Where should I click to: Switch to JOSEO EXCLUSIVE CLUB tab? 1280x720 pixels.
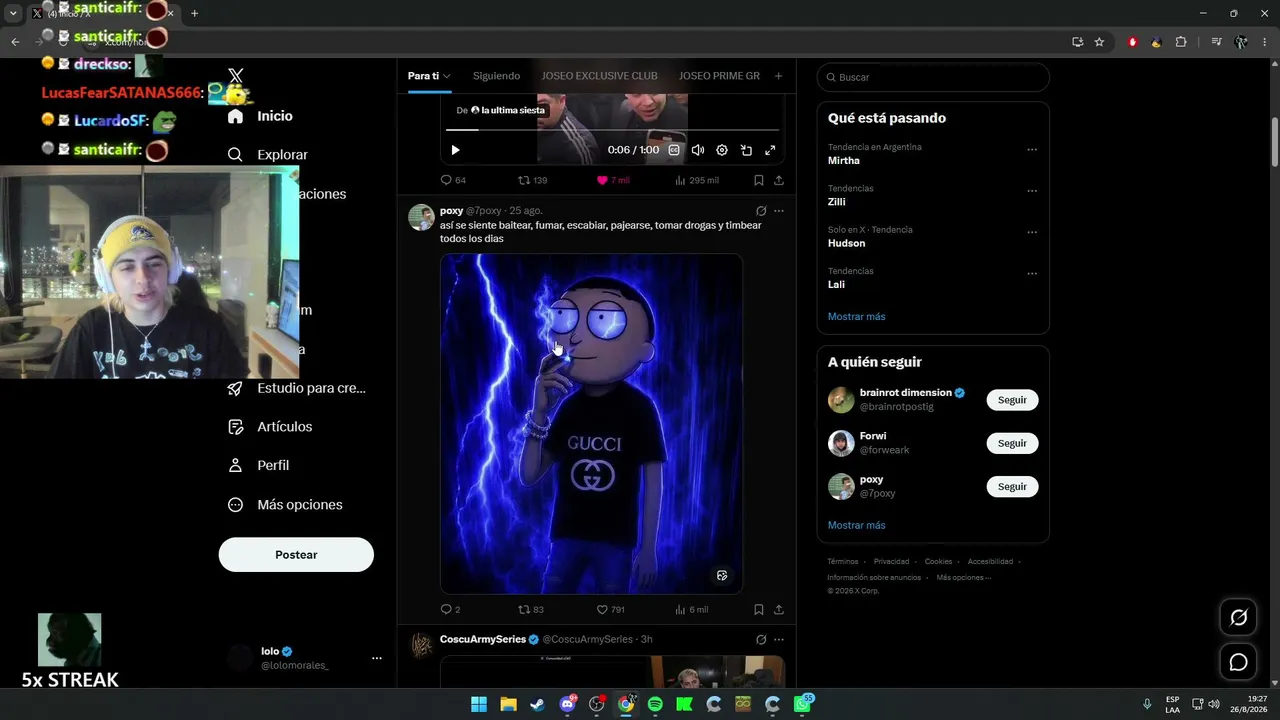click(x=599, y=76)
